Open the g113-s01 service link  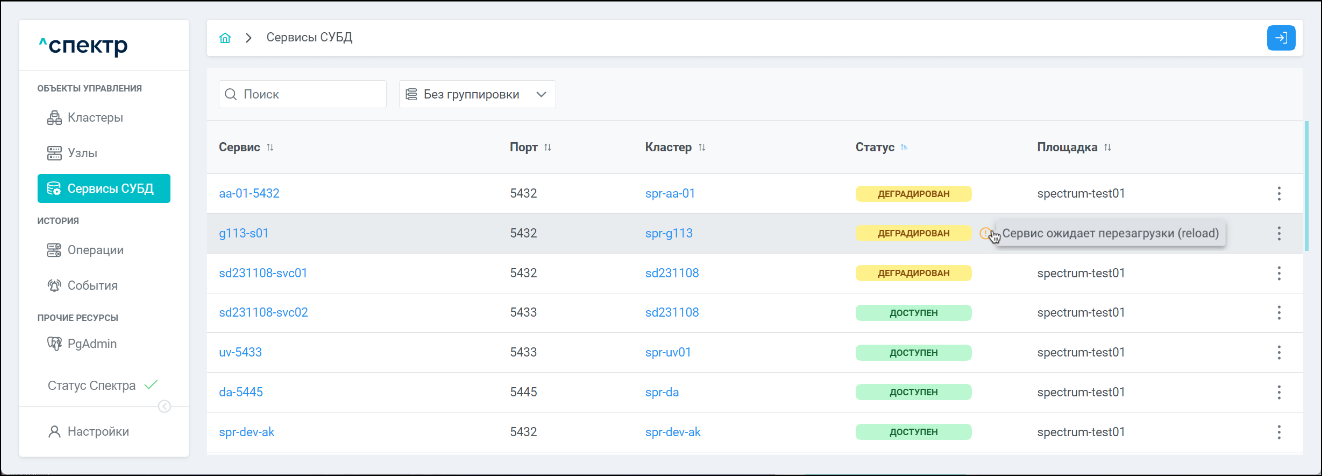[244, 233]
